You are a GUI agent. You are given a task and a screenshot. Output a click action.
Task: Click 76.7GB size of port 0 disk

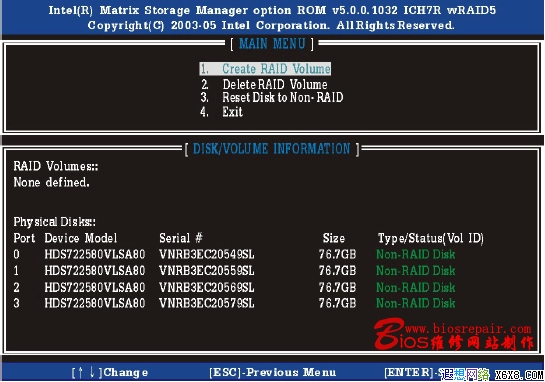(x=337, y=254)
